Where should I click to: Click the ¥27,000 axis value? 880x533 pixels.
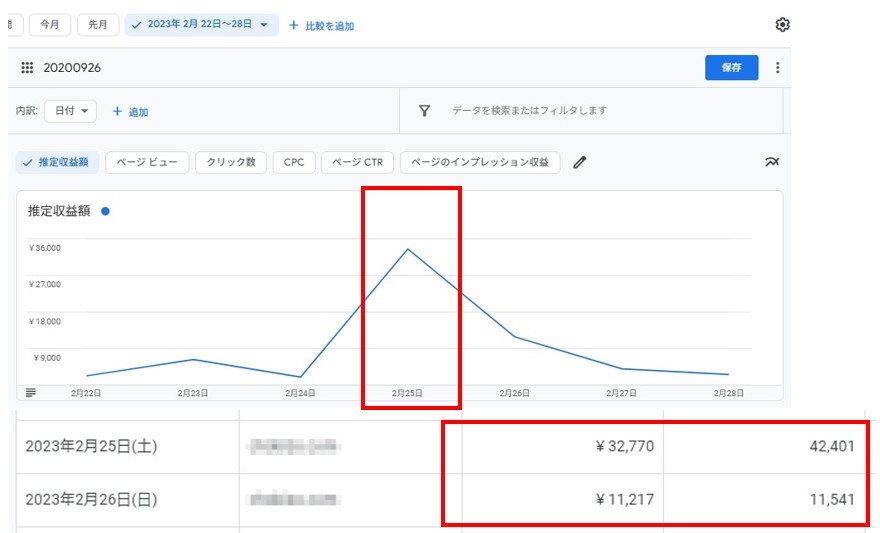coord(45,284)
